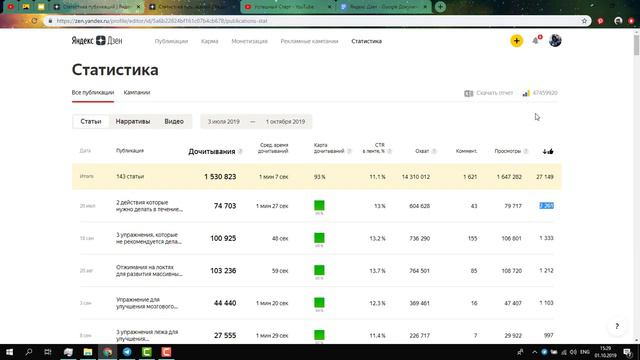The height and width of the screenshot is (360, 640).
Task: Click the Скачать отчет link
Action: (494, 93)
